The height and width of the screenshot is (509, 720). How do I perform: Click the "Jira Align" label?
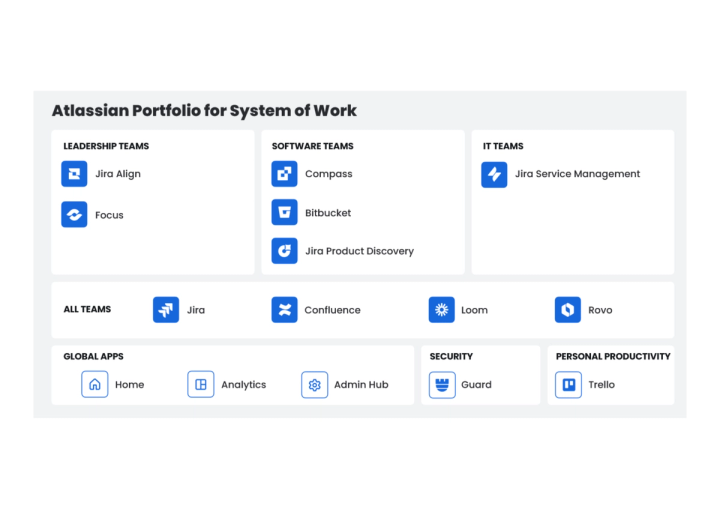click(118, 174)
